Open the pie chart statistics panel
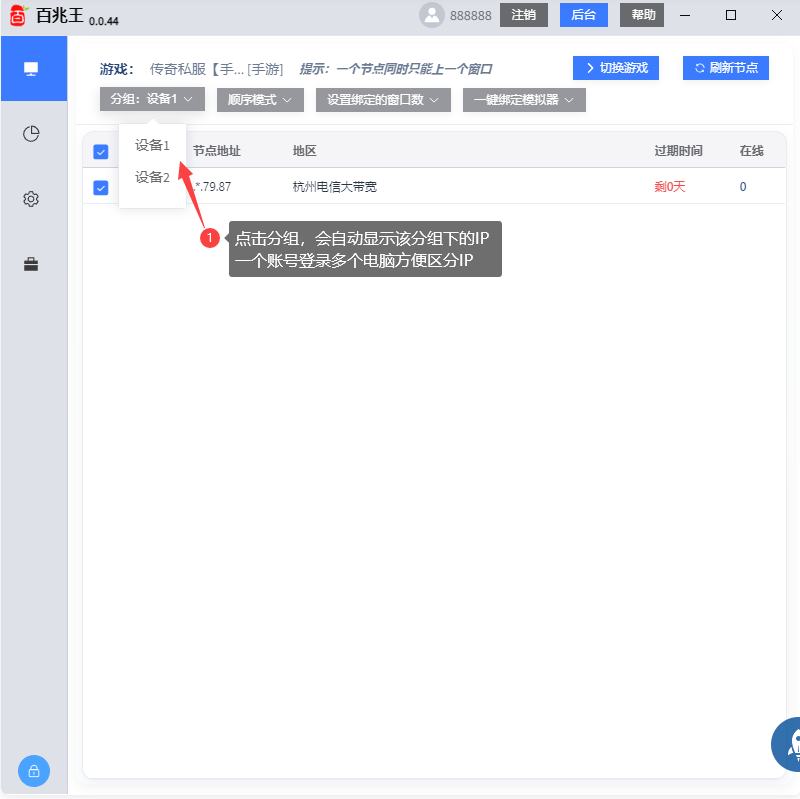 click(31, 133)
